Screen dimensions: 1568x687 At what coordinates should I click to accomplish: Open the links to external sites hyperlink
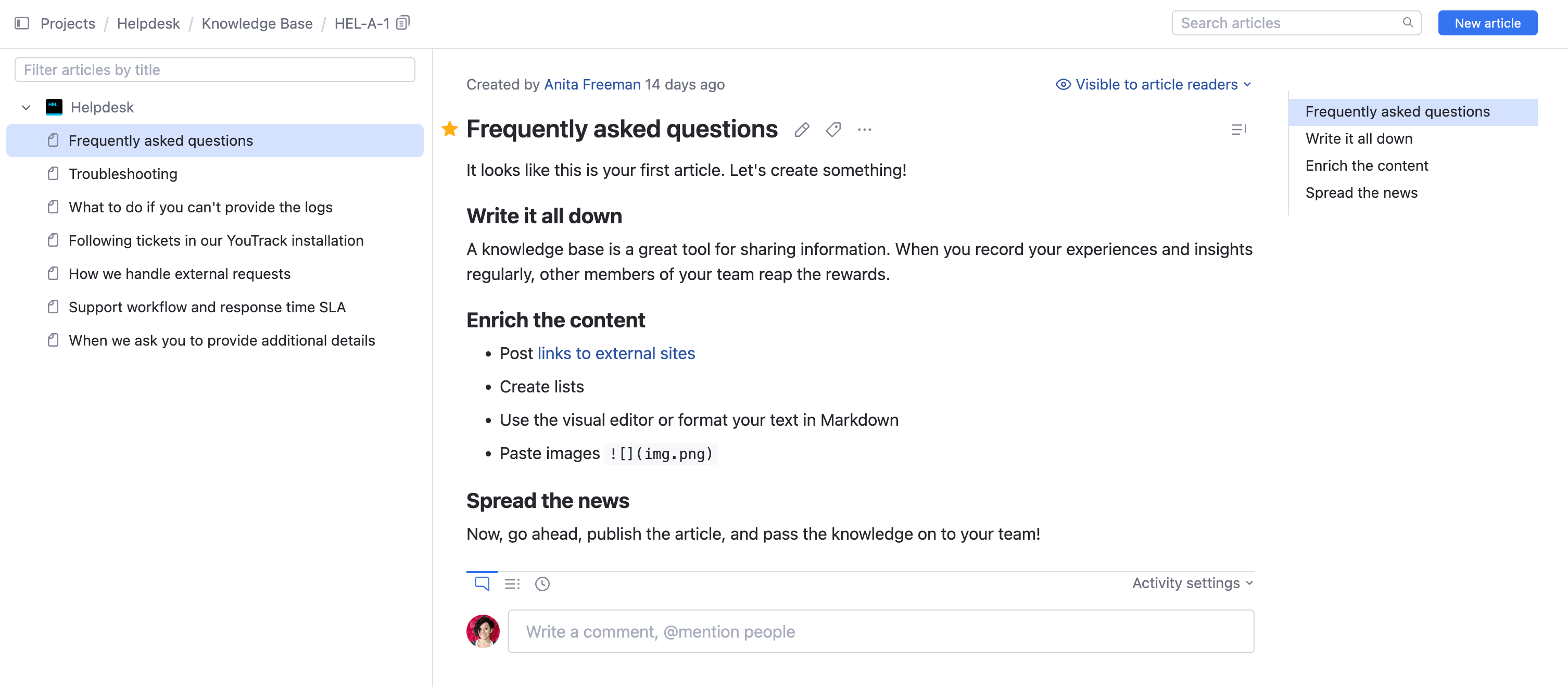click(616, 353)
